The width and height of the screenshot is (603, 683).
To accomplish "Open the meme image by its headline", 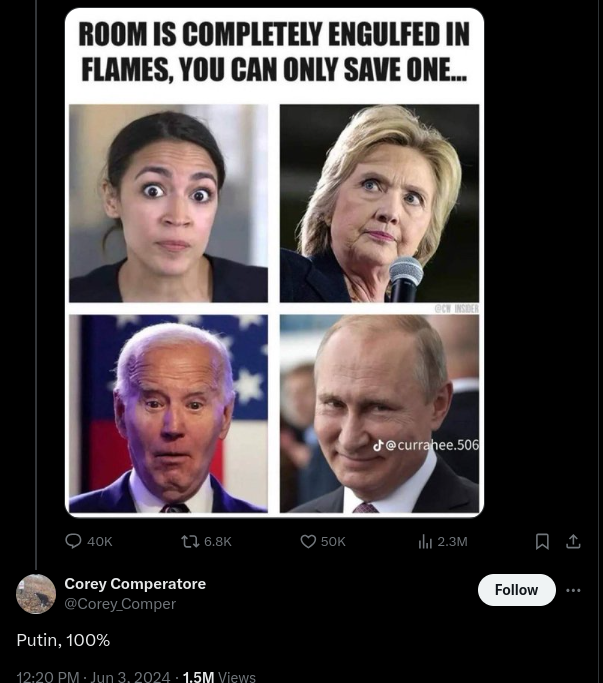I will point(274,52).
